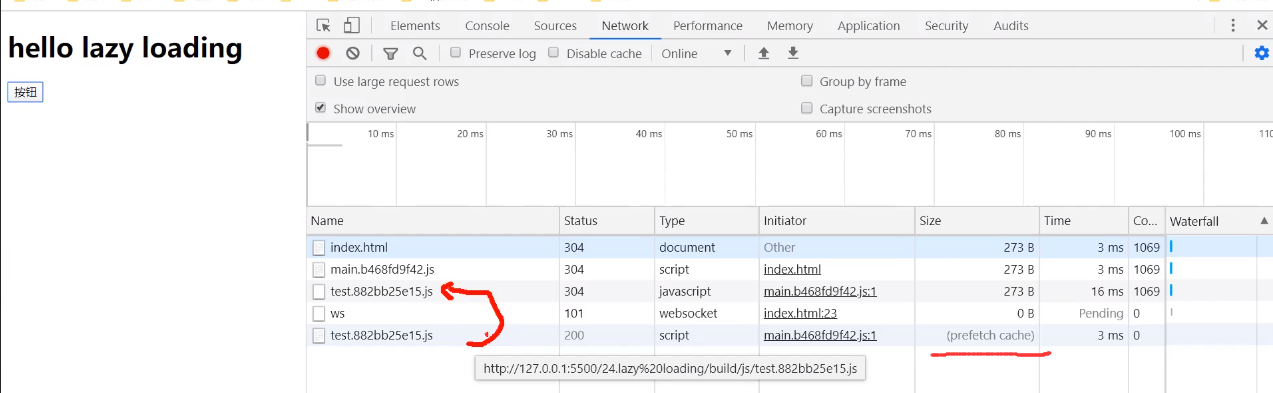This screenshot has width=1273, height=393.
Task: Click the 16 ms time cell
Action: pyautogui.click(x=1108, y=291)
